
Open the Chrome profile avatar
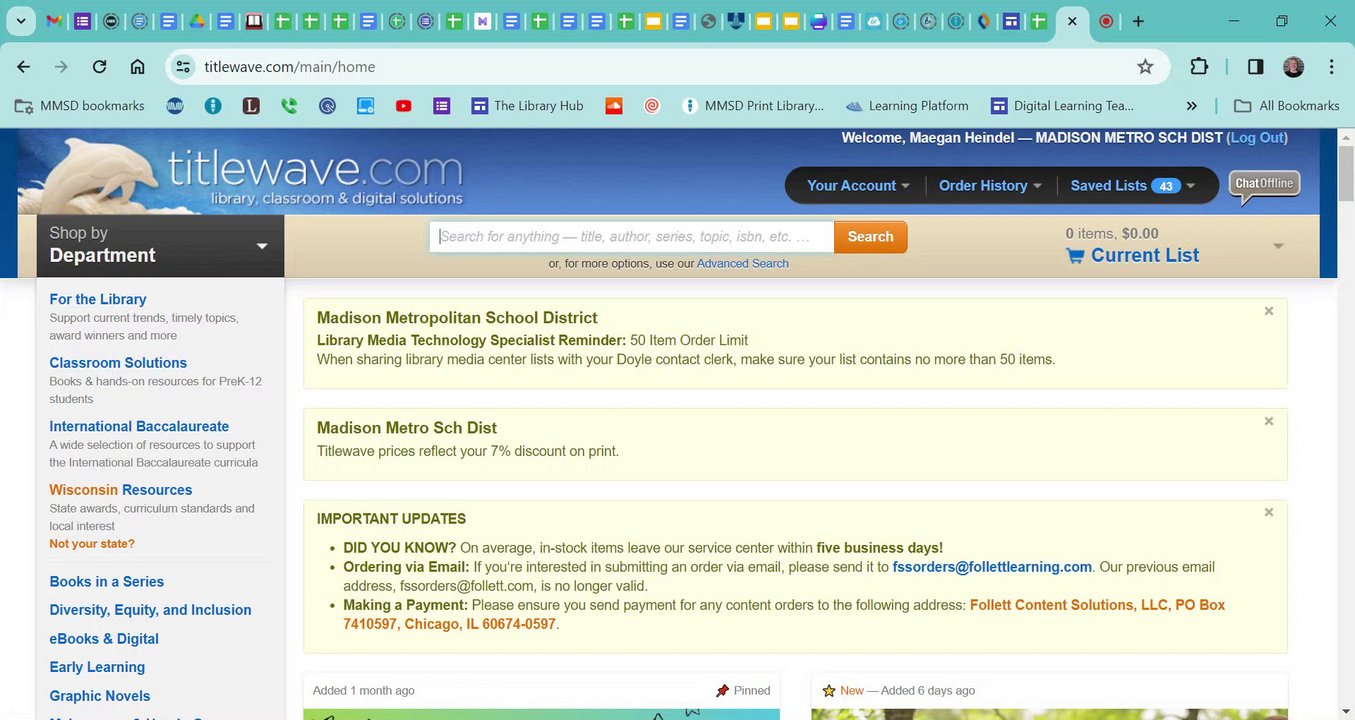(1294, 67)
